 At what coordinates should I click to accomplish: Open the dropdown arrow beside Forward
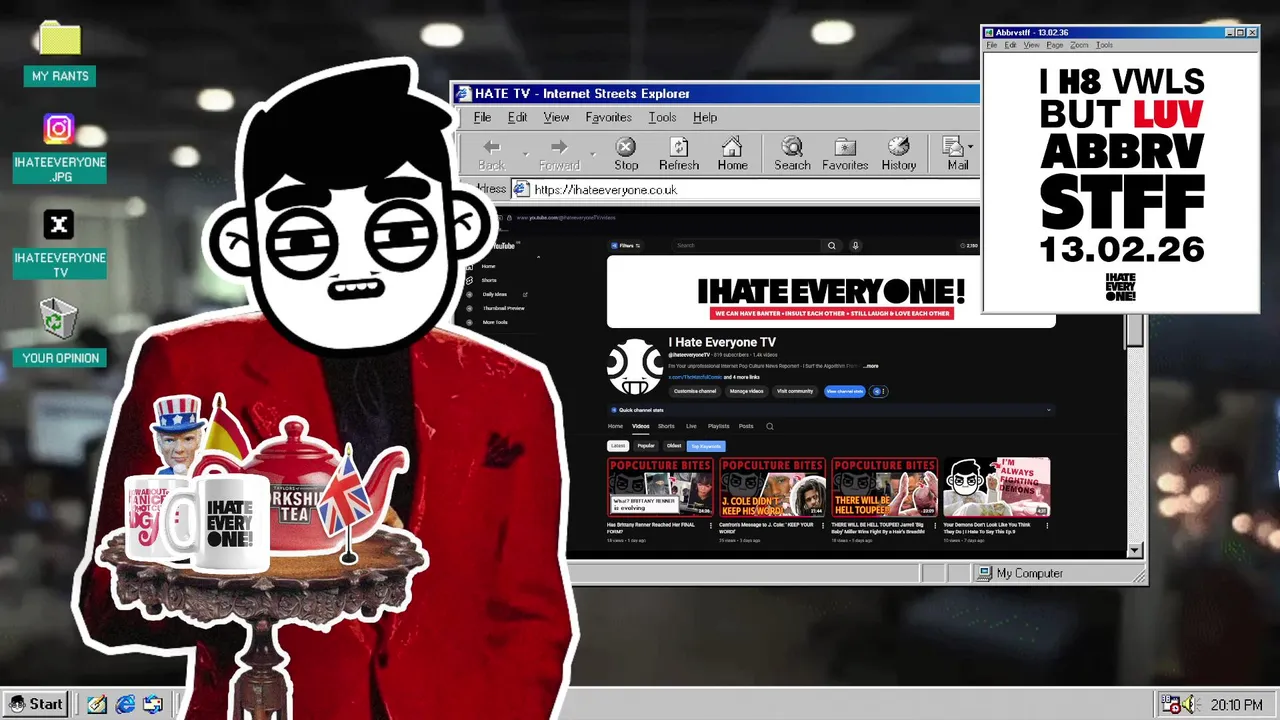click(x=592, y=154)
